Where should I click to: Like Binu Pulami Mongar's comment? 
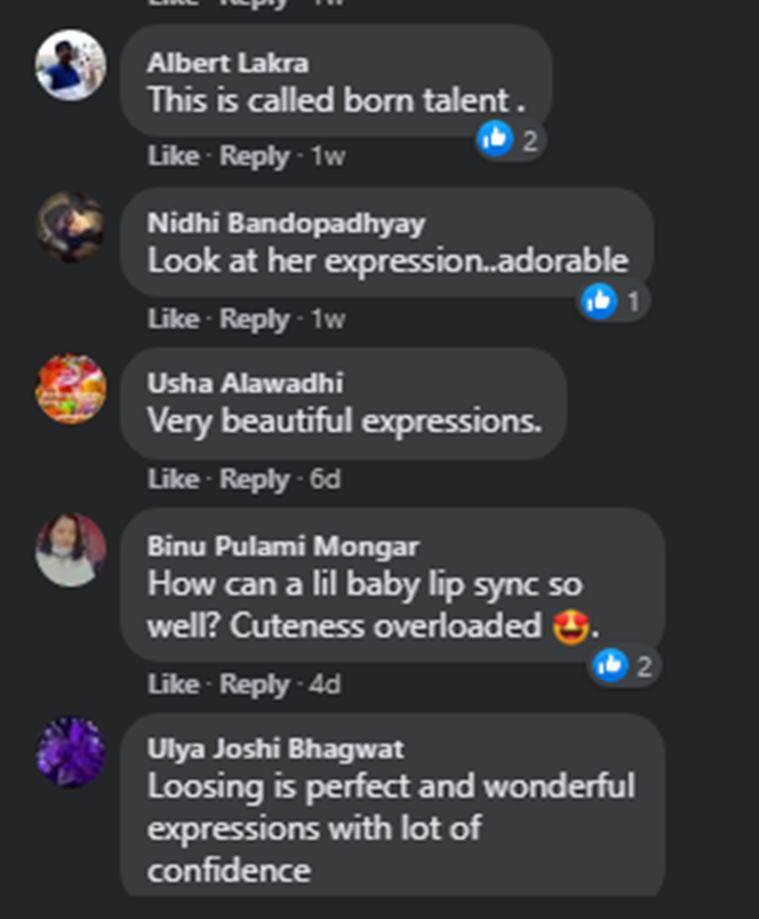click(x=173, y=685)
